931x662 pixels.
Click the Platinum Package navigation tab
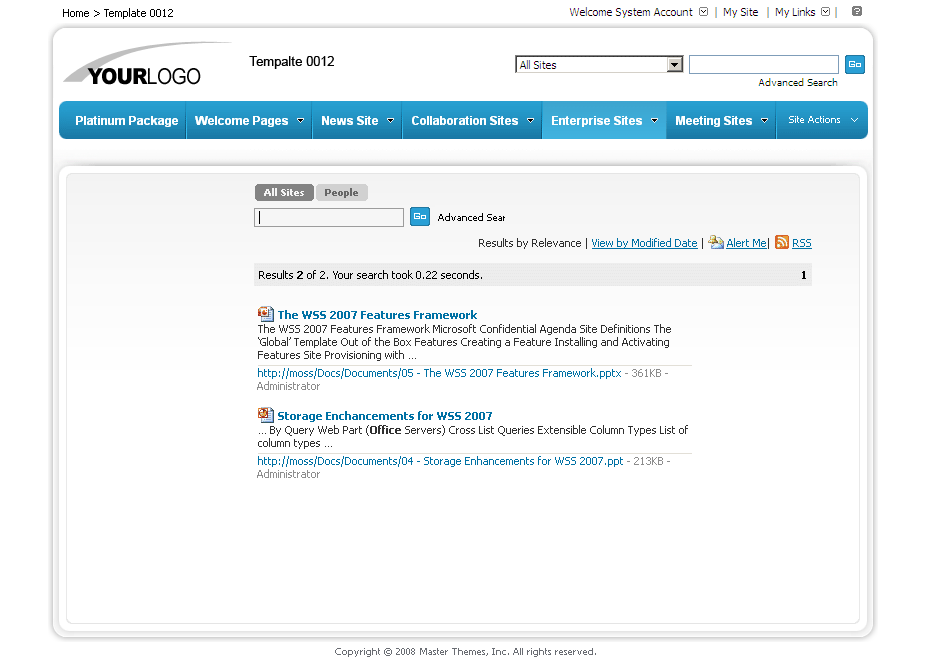coord(125,119)
